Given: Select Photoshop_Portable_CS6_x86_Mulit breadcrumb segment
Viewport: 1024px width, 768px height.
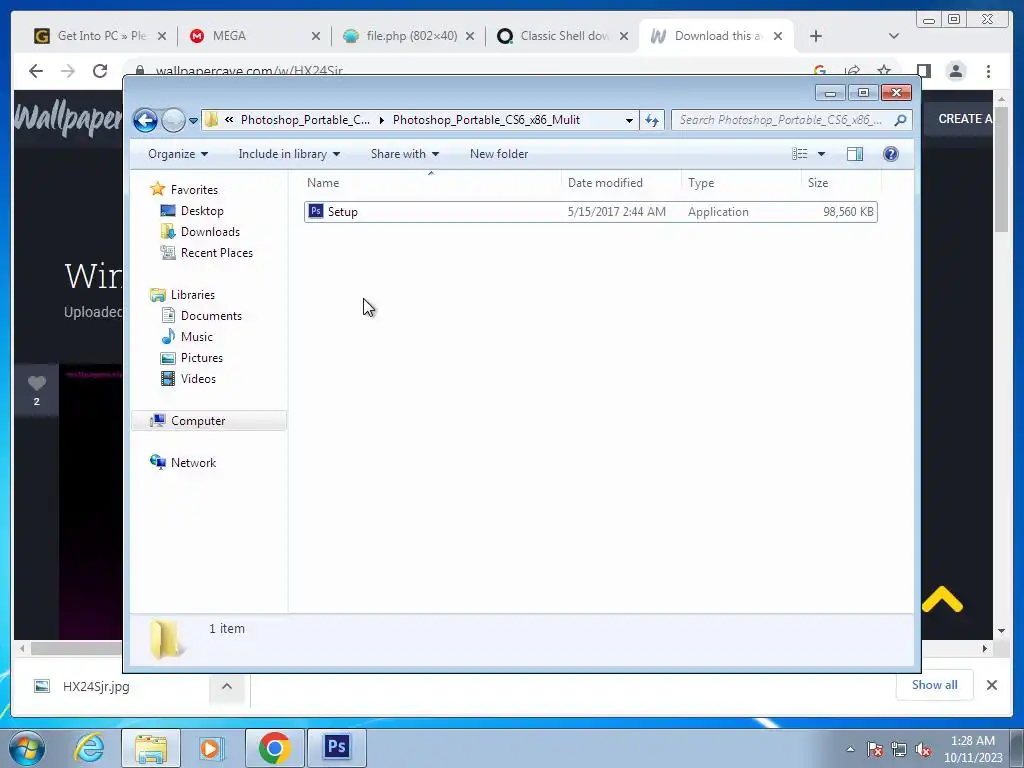Looking at the screenshot, I should click(486, 120).
